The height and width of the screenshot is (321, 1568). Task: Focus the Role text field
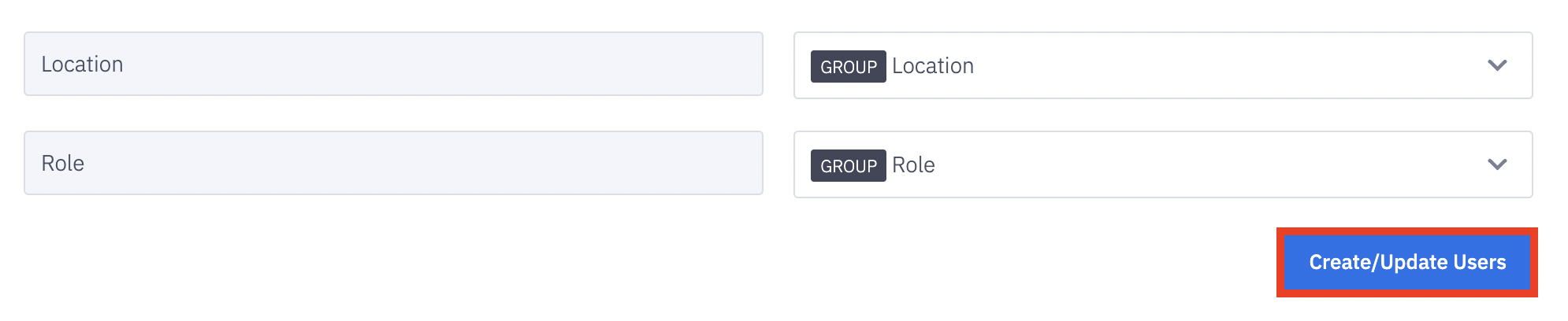click(x=392, y=163)
